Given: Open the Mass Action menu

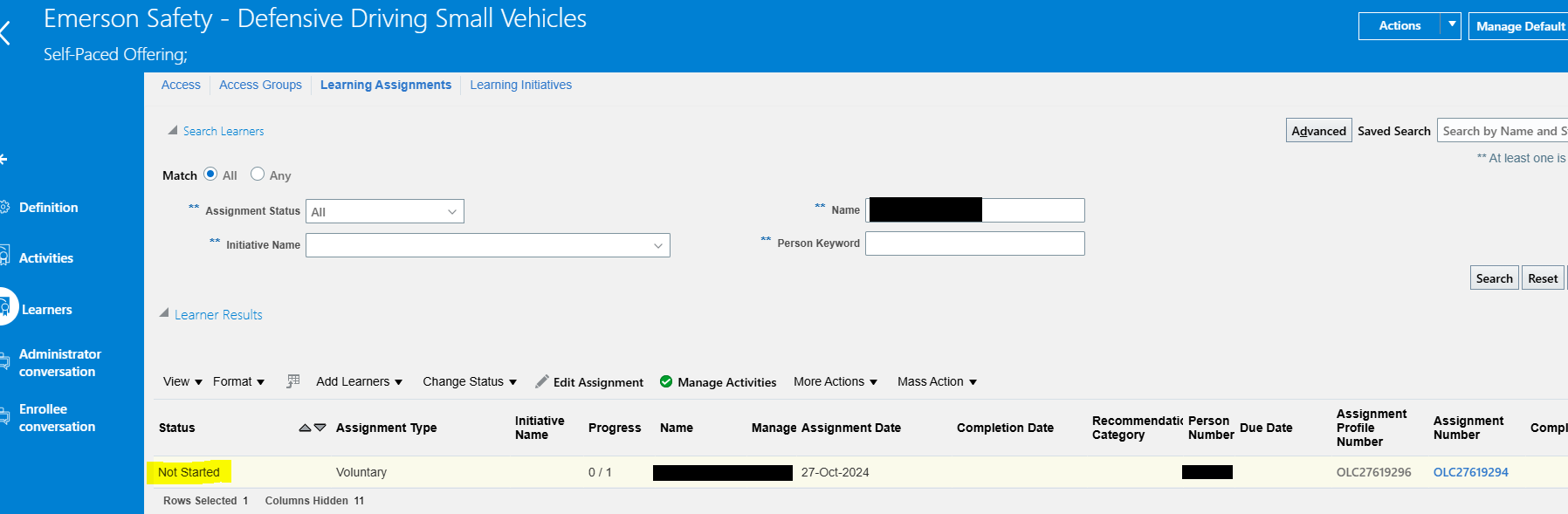Looking at the screenshot, I should point(937,381).
